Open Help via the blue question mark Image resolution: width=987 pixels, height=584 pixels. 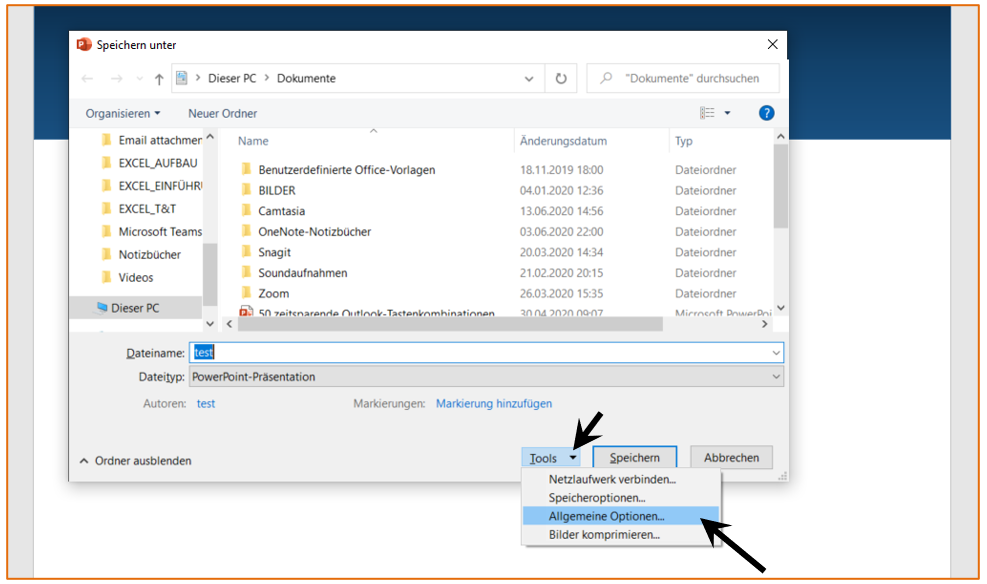[x=766, y=113]
